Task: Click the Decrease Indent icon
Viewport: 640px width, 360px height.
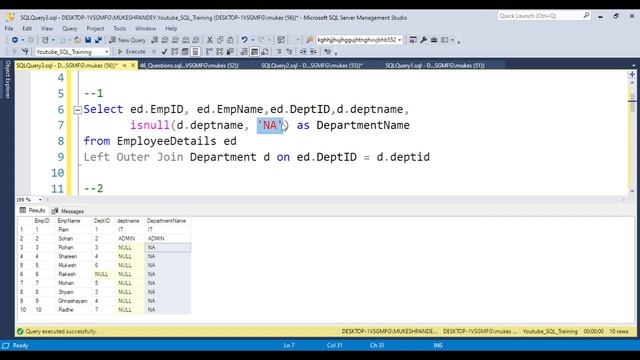Action: tap(303, 52)
